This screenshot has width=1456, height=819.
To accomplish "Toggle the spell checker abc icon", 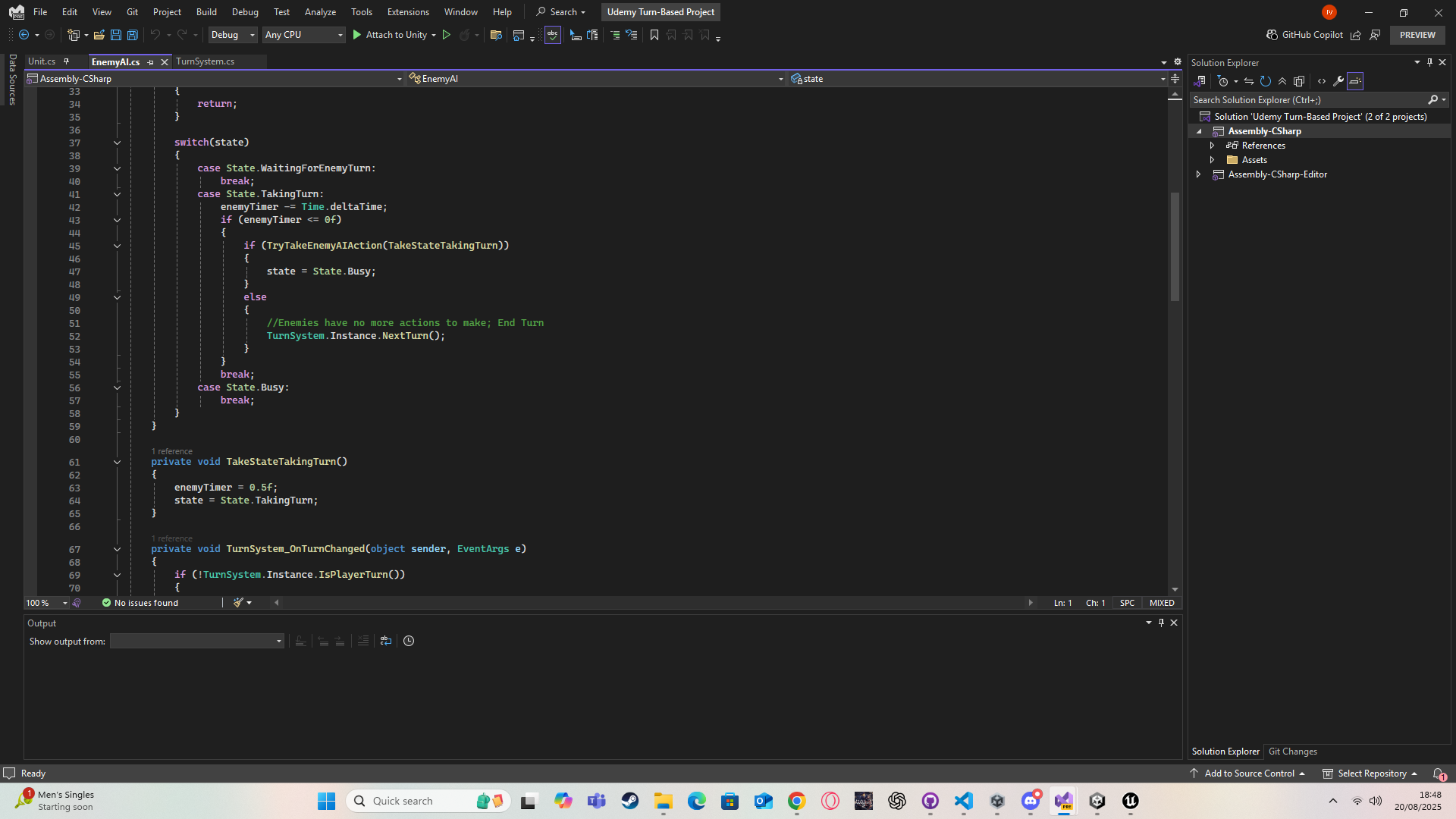I will (552, 35).
